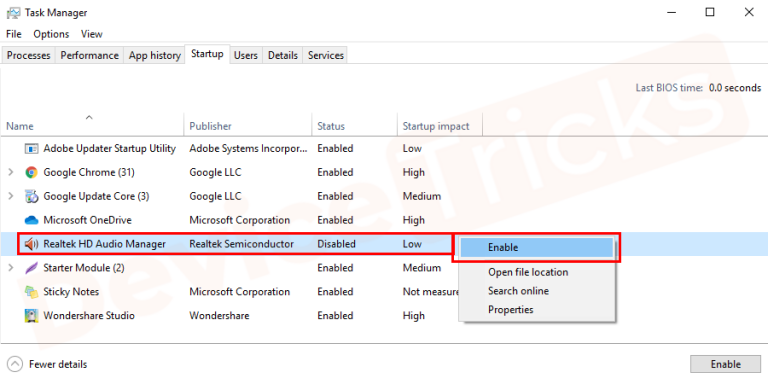
Task: Select the Sticky Notes name
Action: point(71,292)
